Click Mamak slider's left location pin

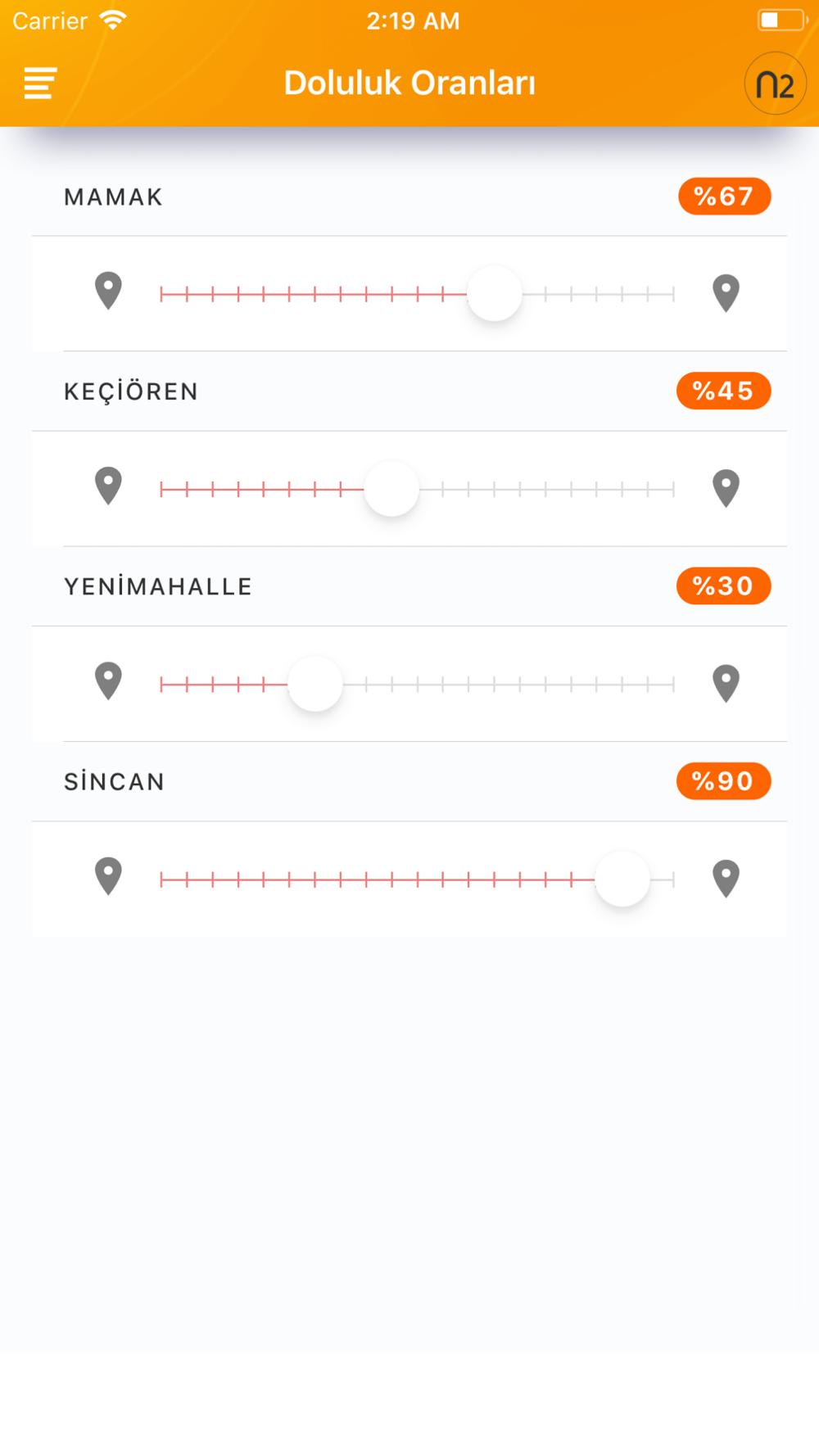pos(108,292)
